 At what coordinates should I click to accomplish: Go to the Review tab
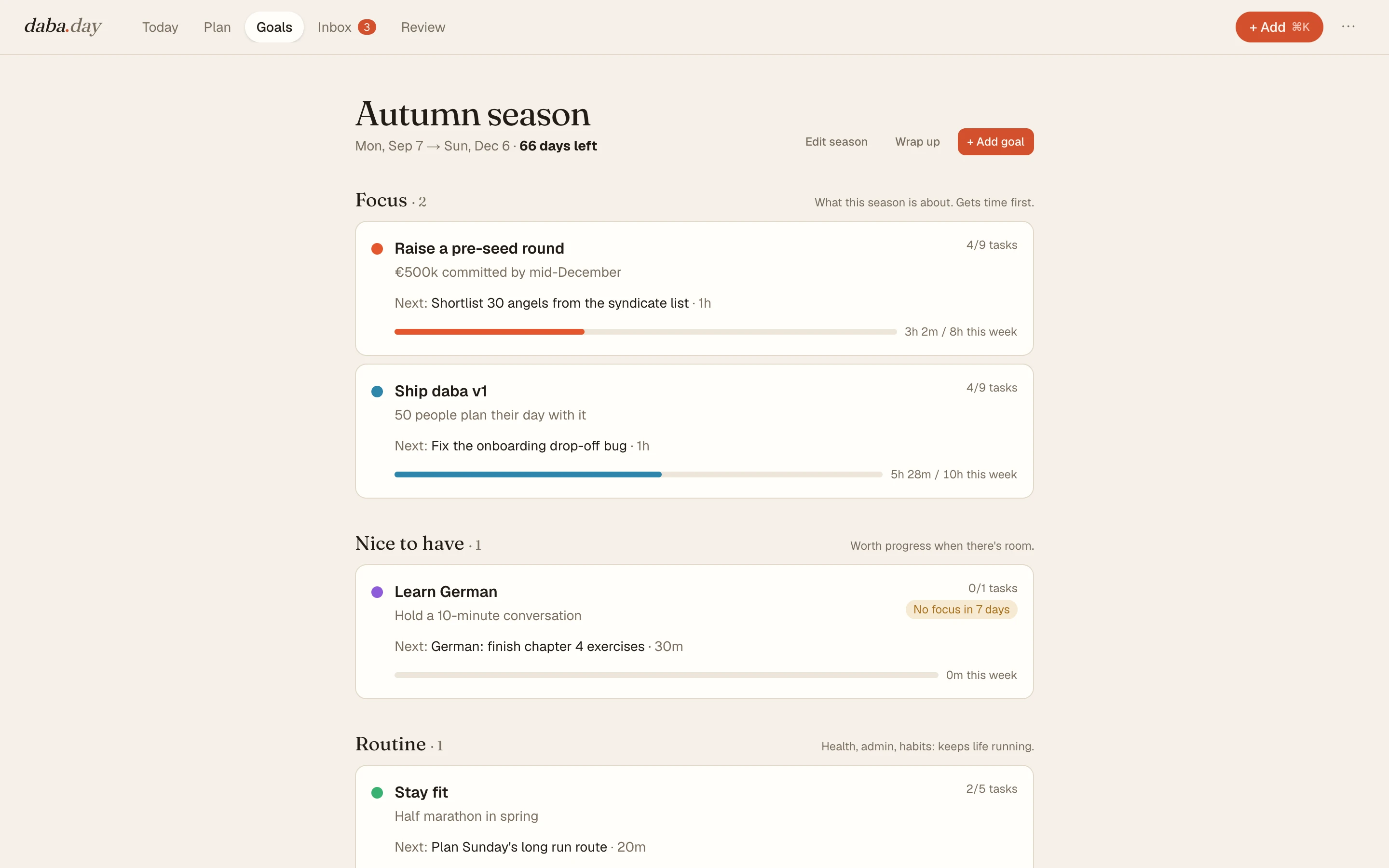pyautogui.click(x=423, y=27)
